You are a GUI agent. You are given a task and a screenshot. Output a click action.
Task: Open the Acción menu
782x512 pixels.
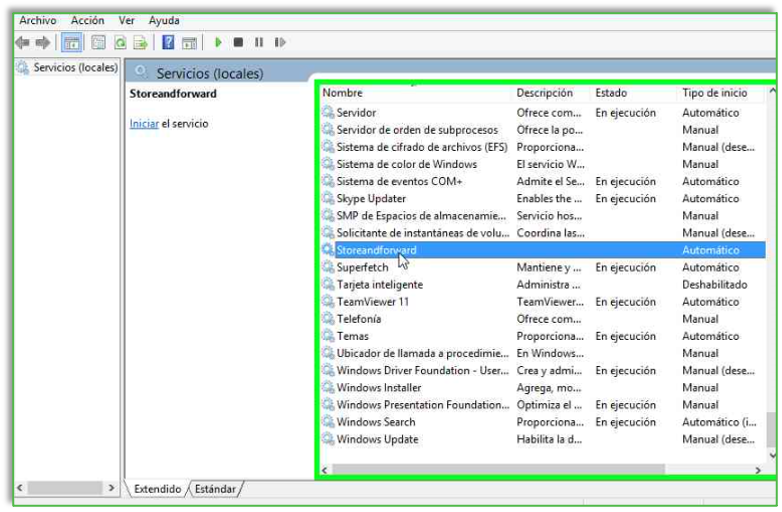(88, 20)
